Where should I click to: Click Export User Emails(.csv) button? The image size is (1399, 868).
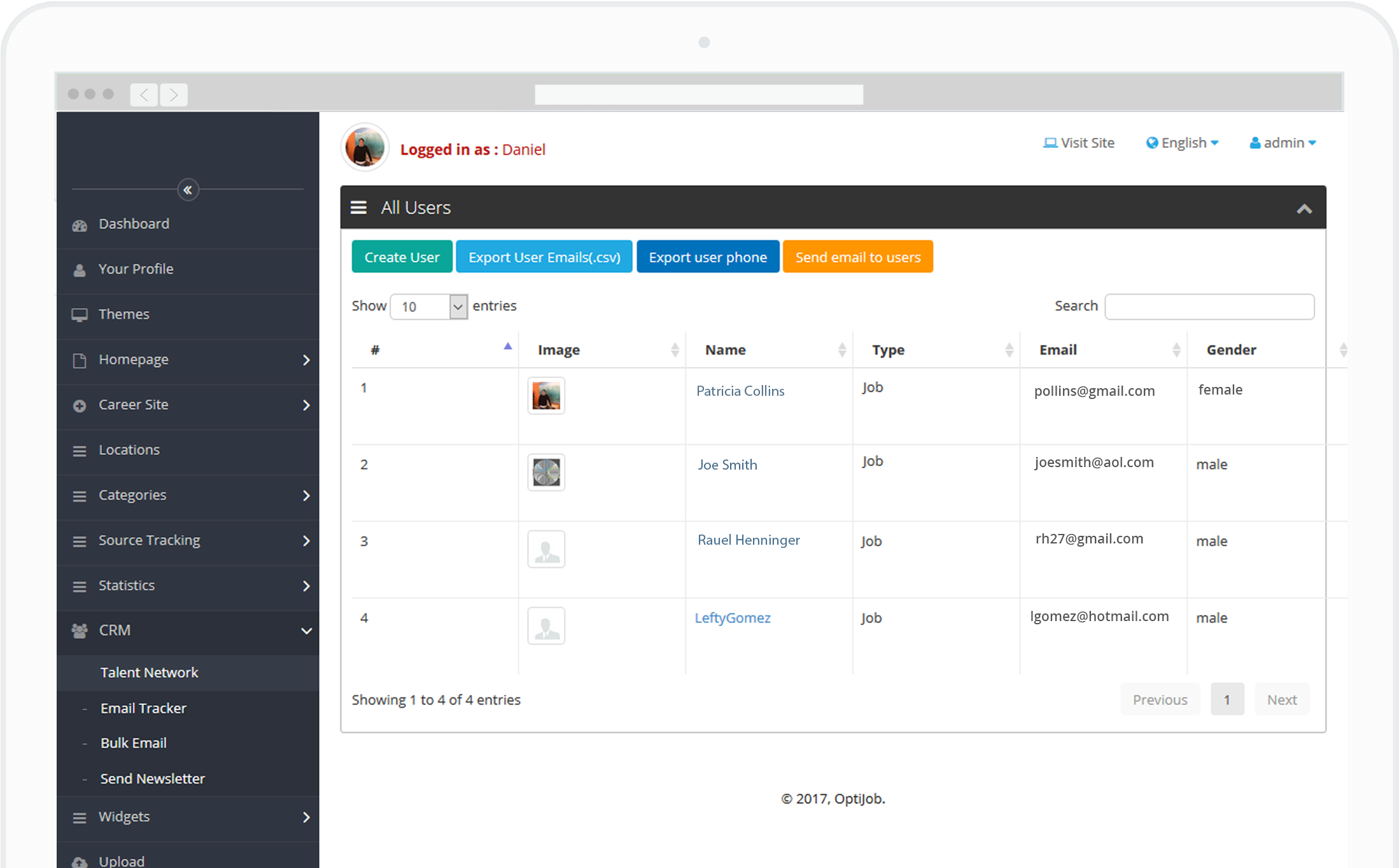click(x=544, y=257)
